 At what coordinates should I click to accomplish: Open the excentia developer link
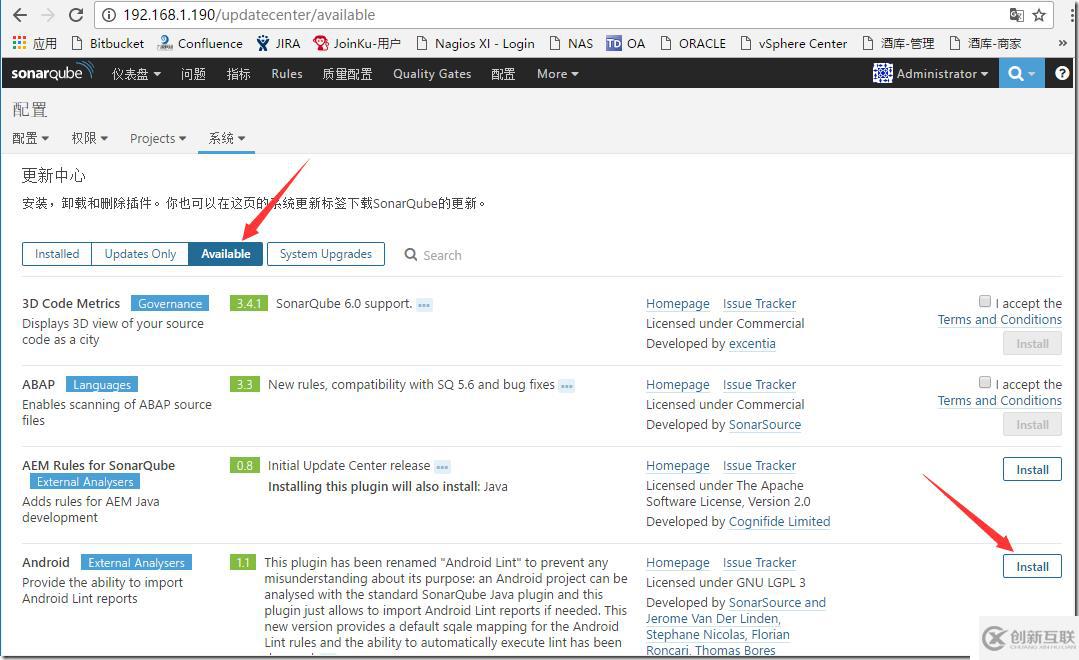[752, 344]
